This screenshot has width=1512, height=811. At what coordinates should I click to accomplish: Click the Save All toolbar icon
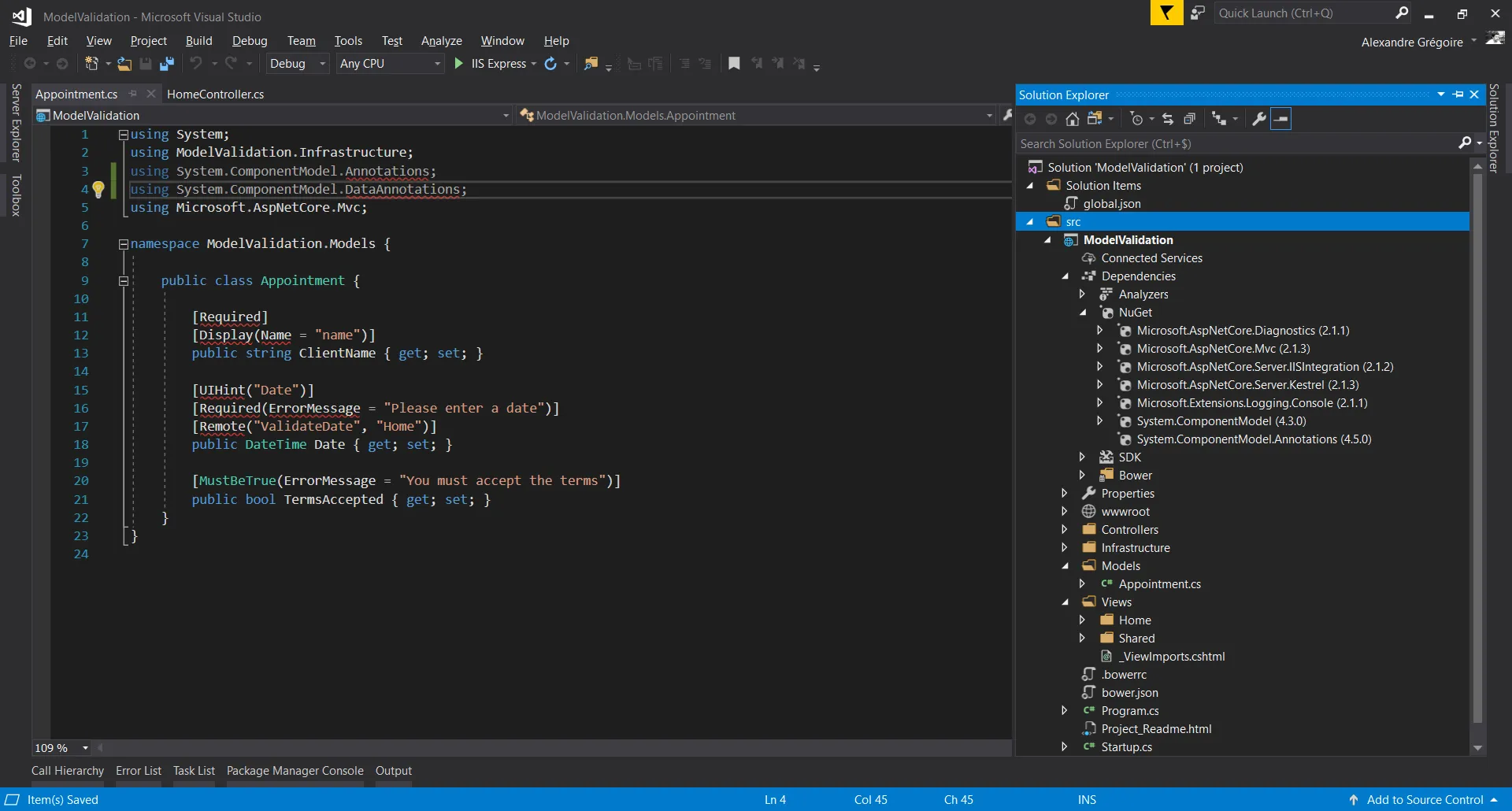click(167, 64)
